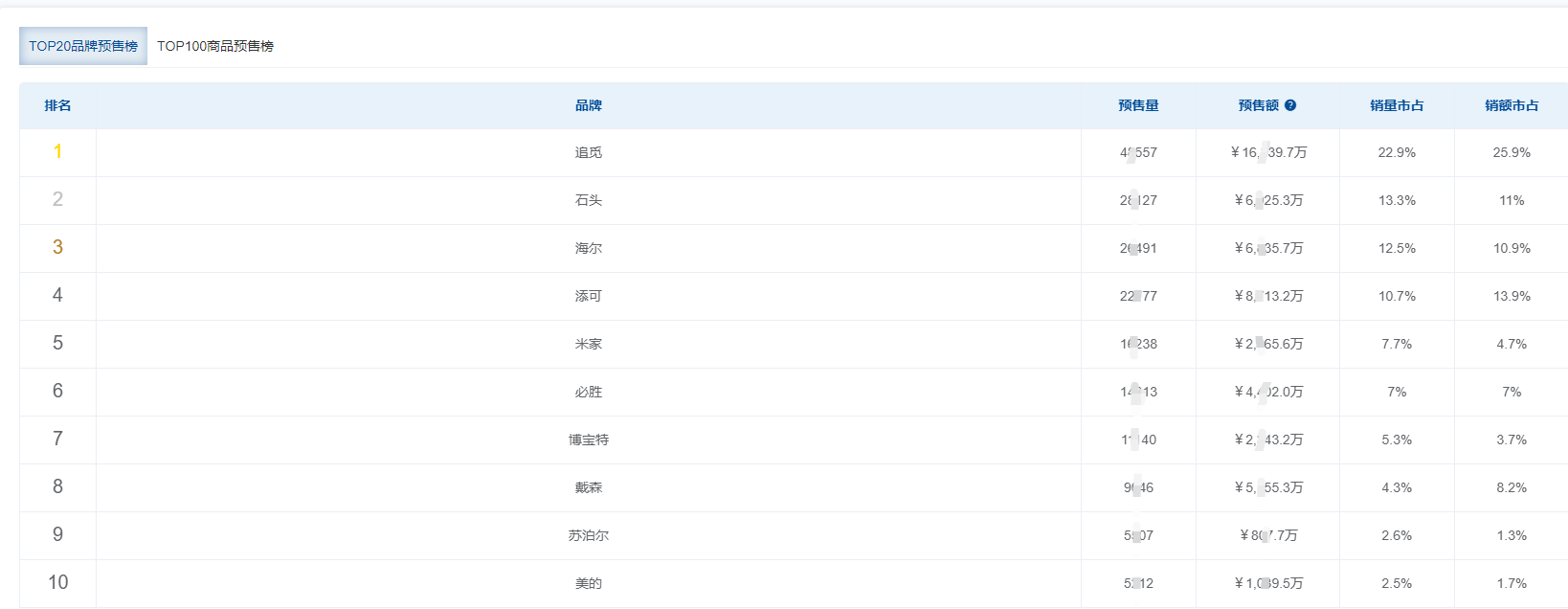This screenshot has width=1568, height=609.
Task: Click rank number 9 in the 苏泊尔 row
Action: [57, 534]
